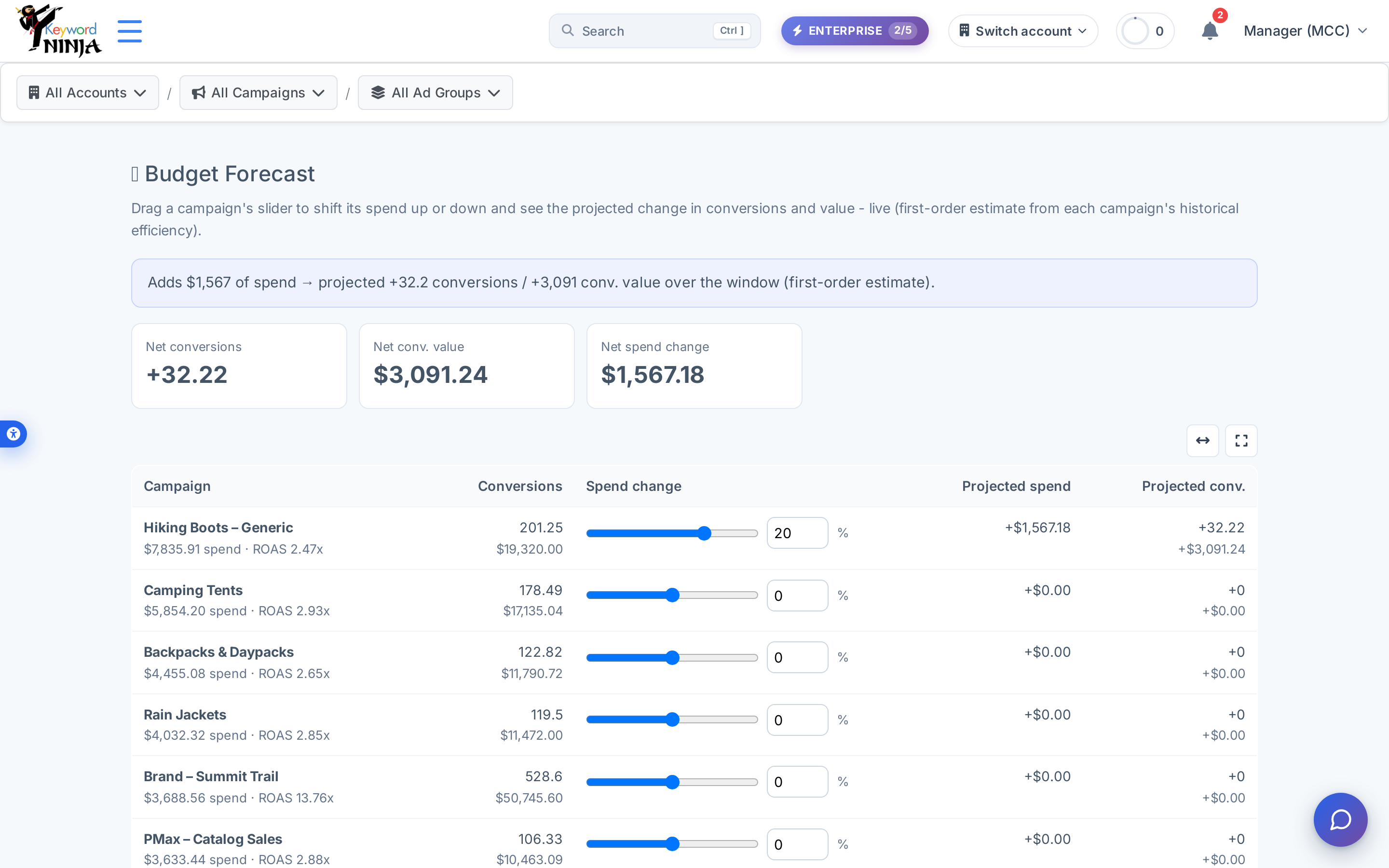Click the search magnifier icon
1389x868 pixels.
(568, 30)
